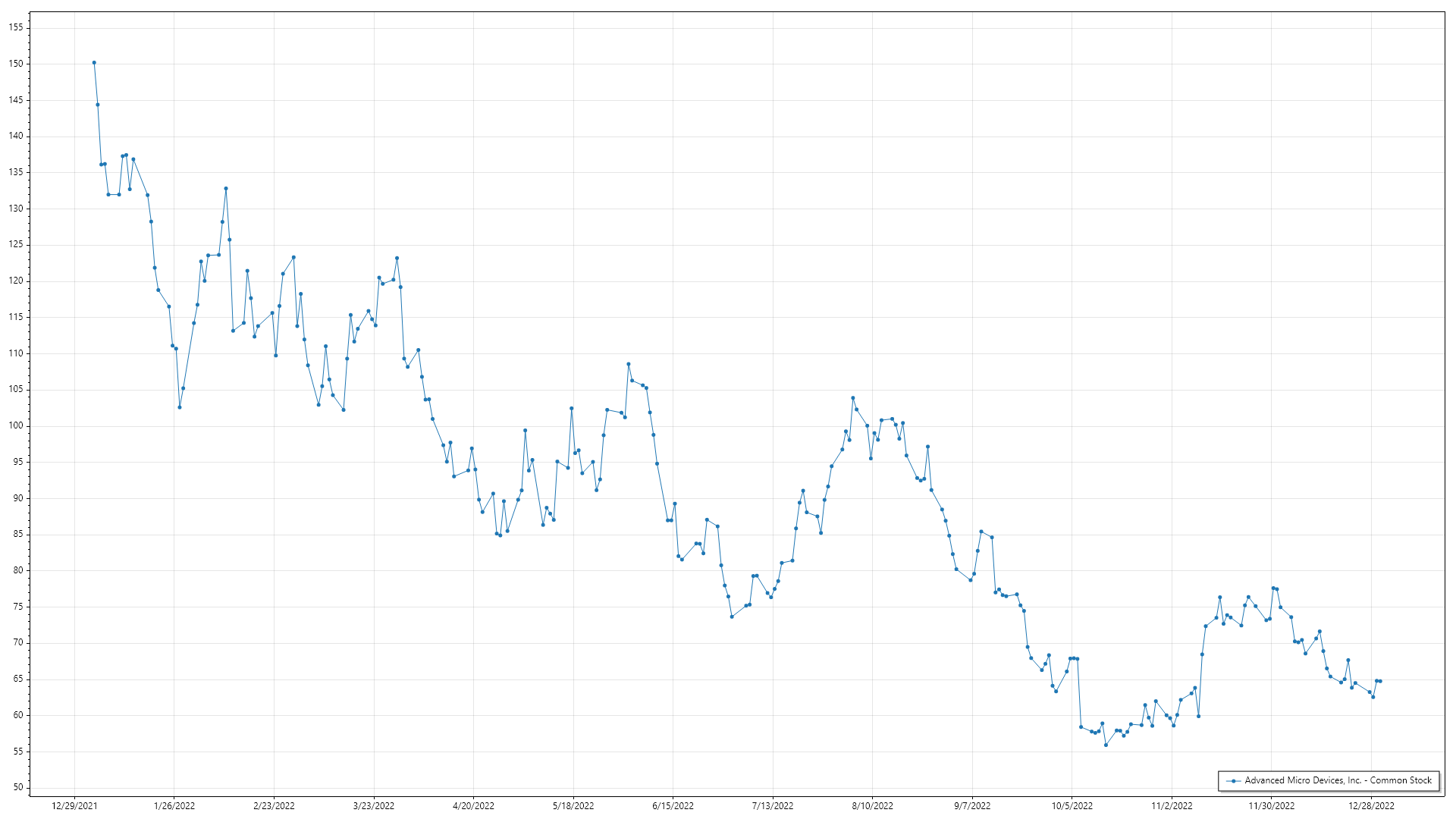Click the lowest data point near 56
Image resolution: width=1456 pixels, height=819 pixels.
(1106, 745)
